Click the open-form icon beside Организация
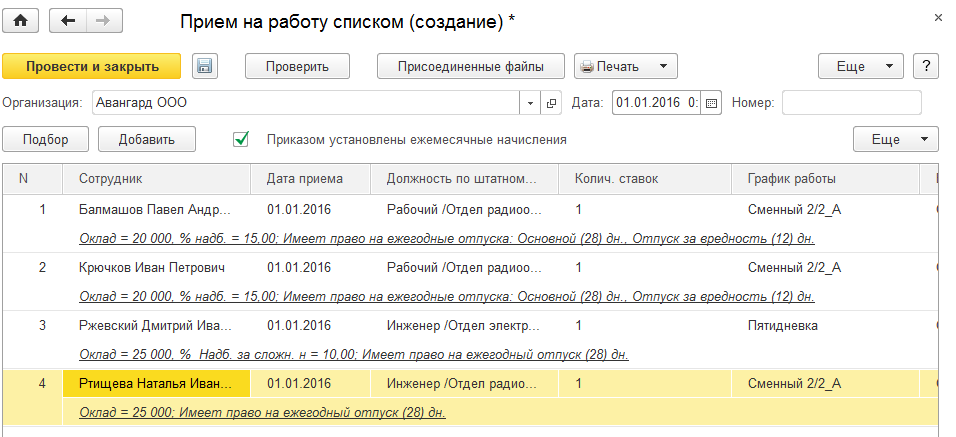Image resolution: width=956 pixels, height=437 pixels. 552,103
